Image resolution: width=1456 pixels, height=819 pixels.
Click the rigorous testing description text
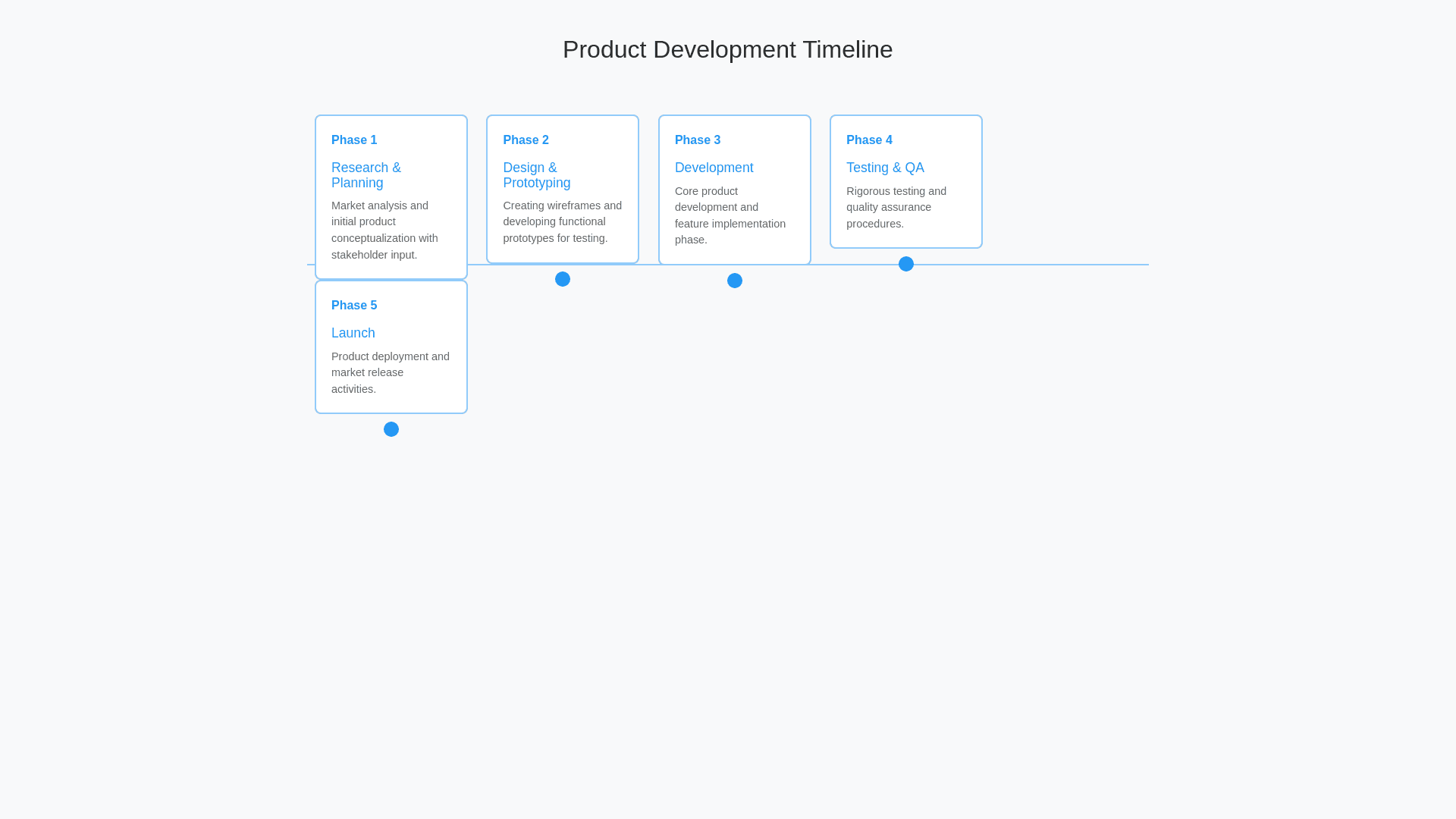point(896,207)
